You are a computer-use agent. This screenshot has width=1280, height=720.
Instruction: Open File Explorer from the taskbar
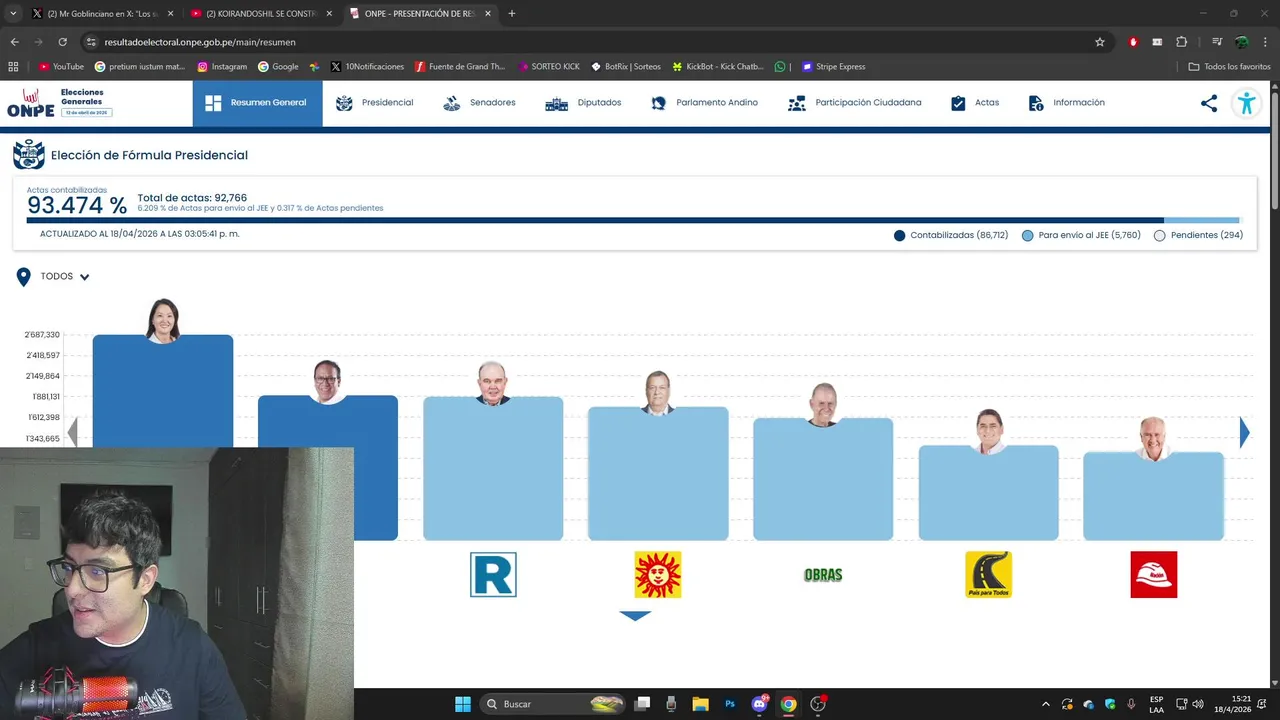coord(700,704)
